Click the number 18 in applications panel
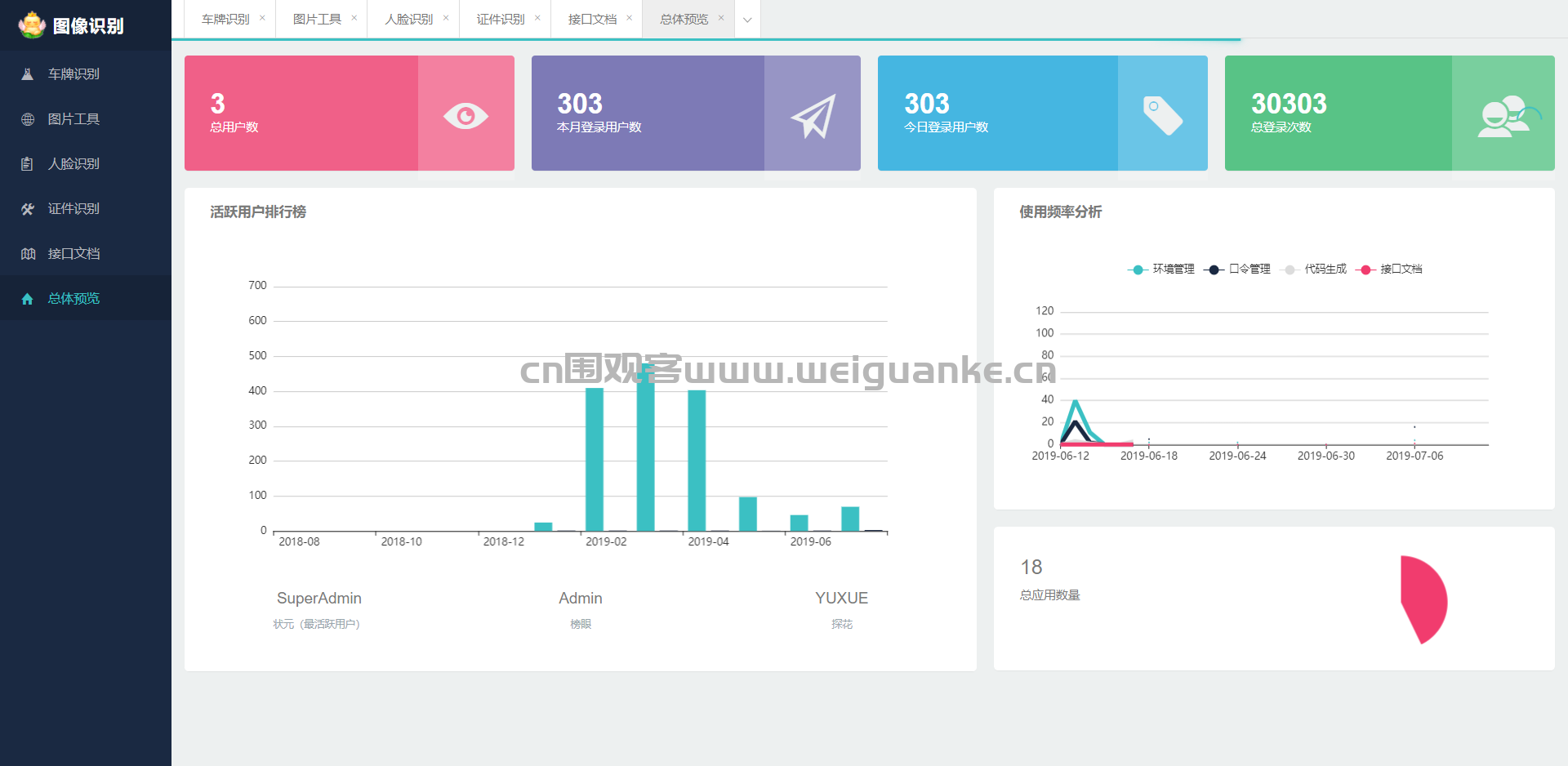 click(1031, 568)
